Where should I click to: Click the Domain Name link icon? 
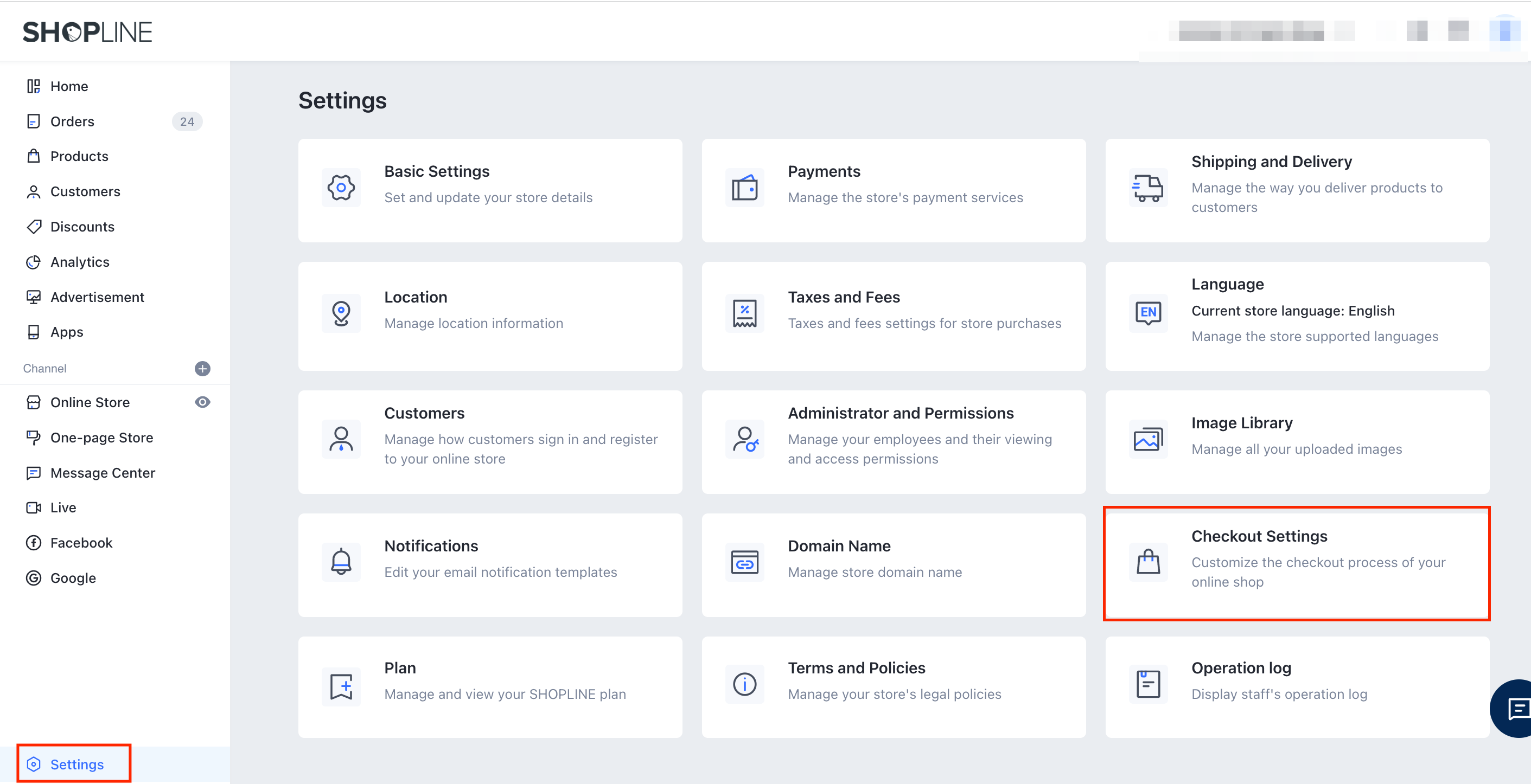pyautogui.click(x=744, y=562)
